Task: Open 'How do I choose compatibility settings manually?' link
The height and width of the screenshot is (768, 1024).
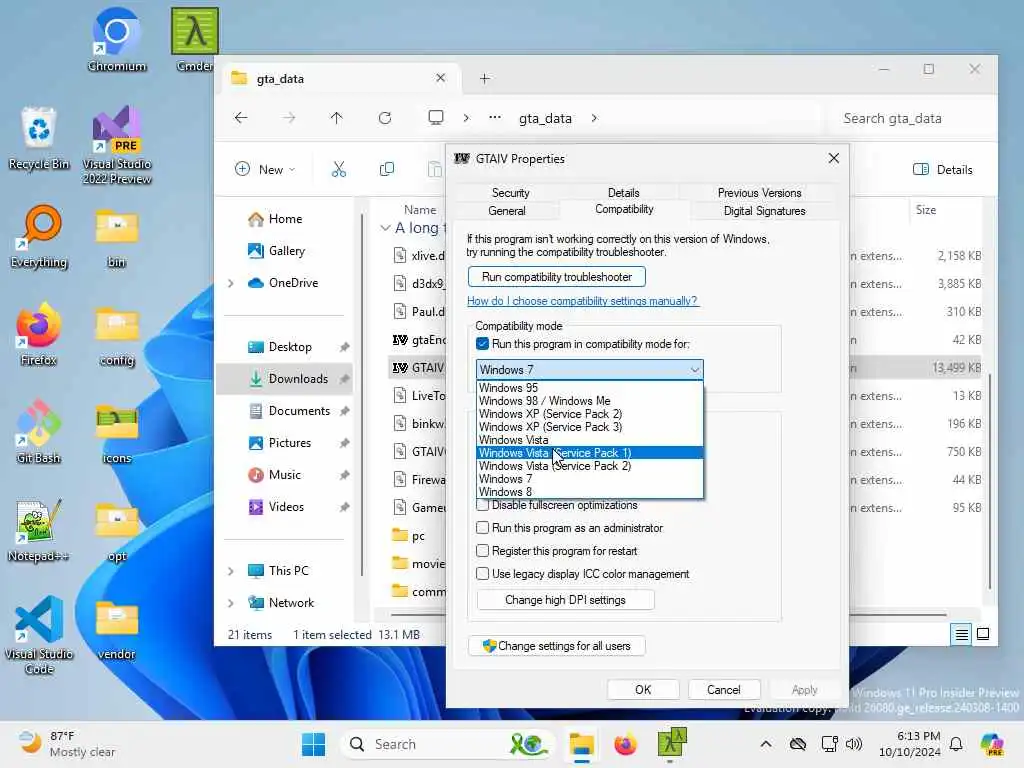Action: pyautogui.click(x=583, y=301)
